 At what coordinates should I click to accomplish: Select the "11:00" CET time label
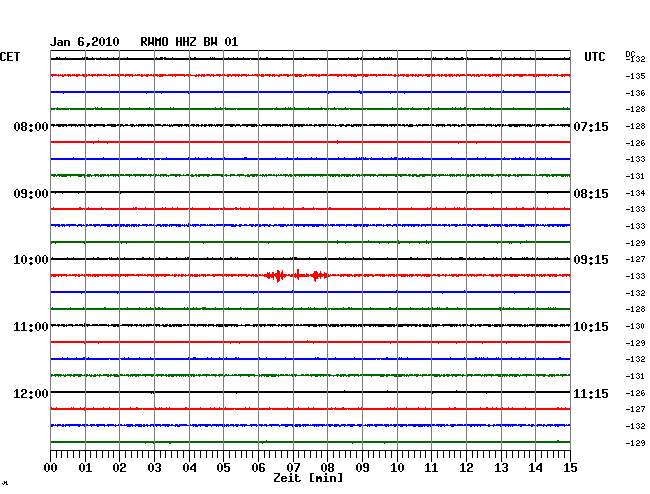[x=31, y=327]
